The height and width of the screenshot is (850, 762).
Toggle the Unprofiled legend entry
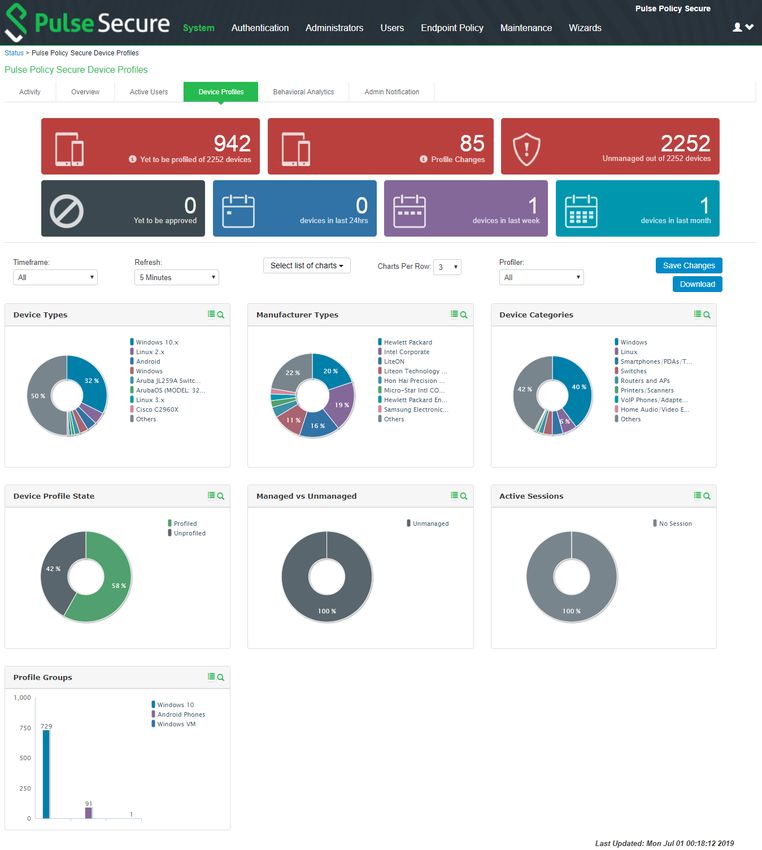(x=187, y=533)
